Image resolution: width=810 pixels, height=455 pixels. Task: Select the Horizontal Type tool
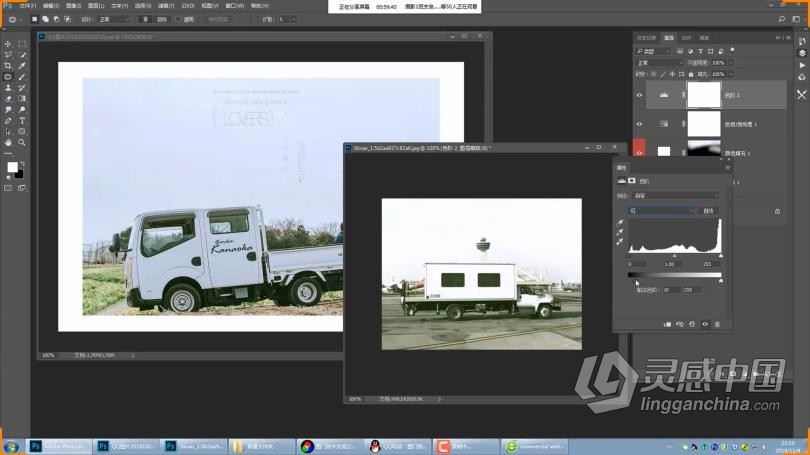coord(22,120)
